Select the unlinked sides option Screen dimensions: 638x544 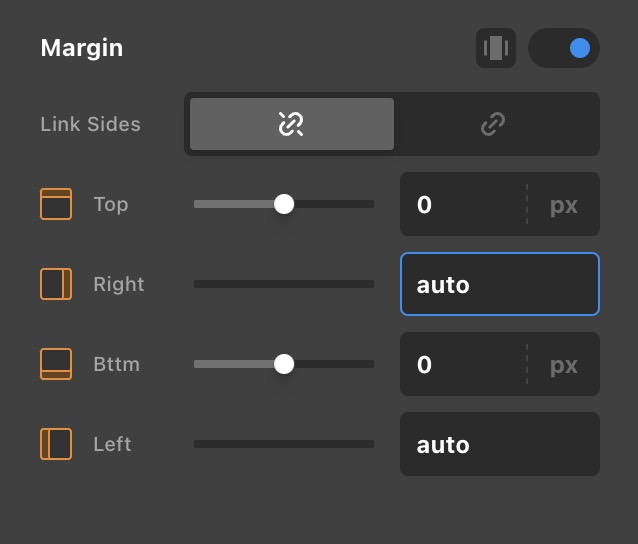(x=291, y=124)
